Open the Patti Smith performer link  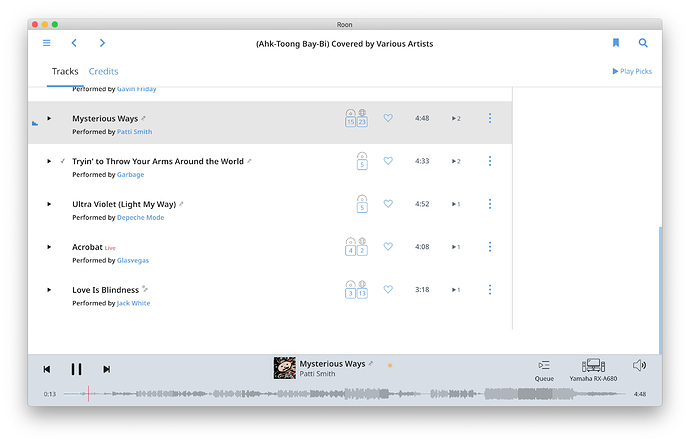(x=134, y=132)
